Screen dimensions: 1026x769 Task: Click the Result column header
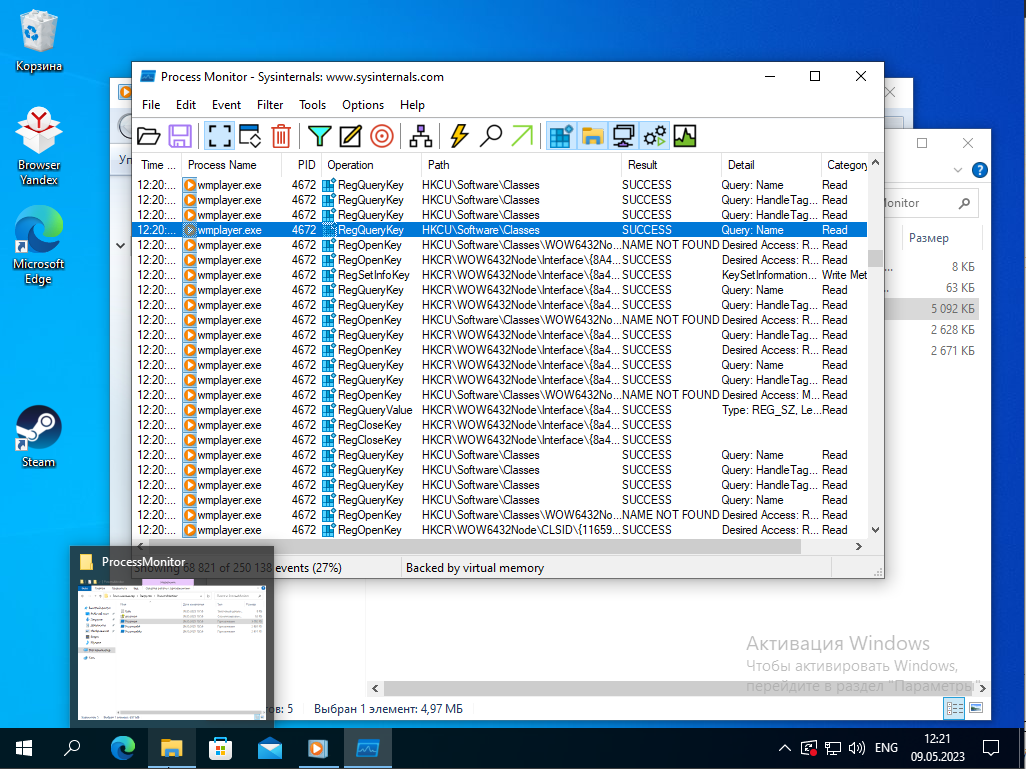(671, 165)
